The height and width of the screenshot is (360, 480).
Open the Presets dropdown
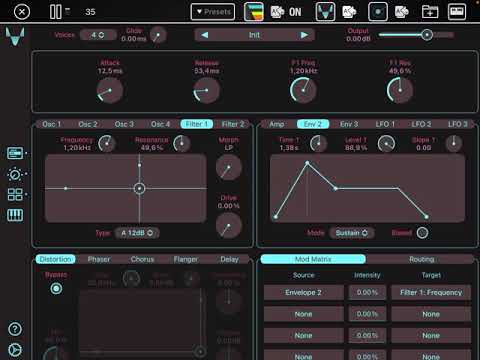pyautogui.click(x=213, y=12)
